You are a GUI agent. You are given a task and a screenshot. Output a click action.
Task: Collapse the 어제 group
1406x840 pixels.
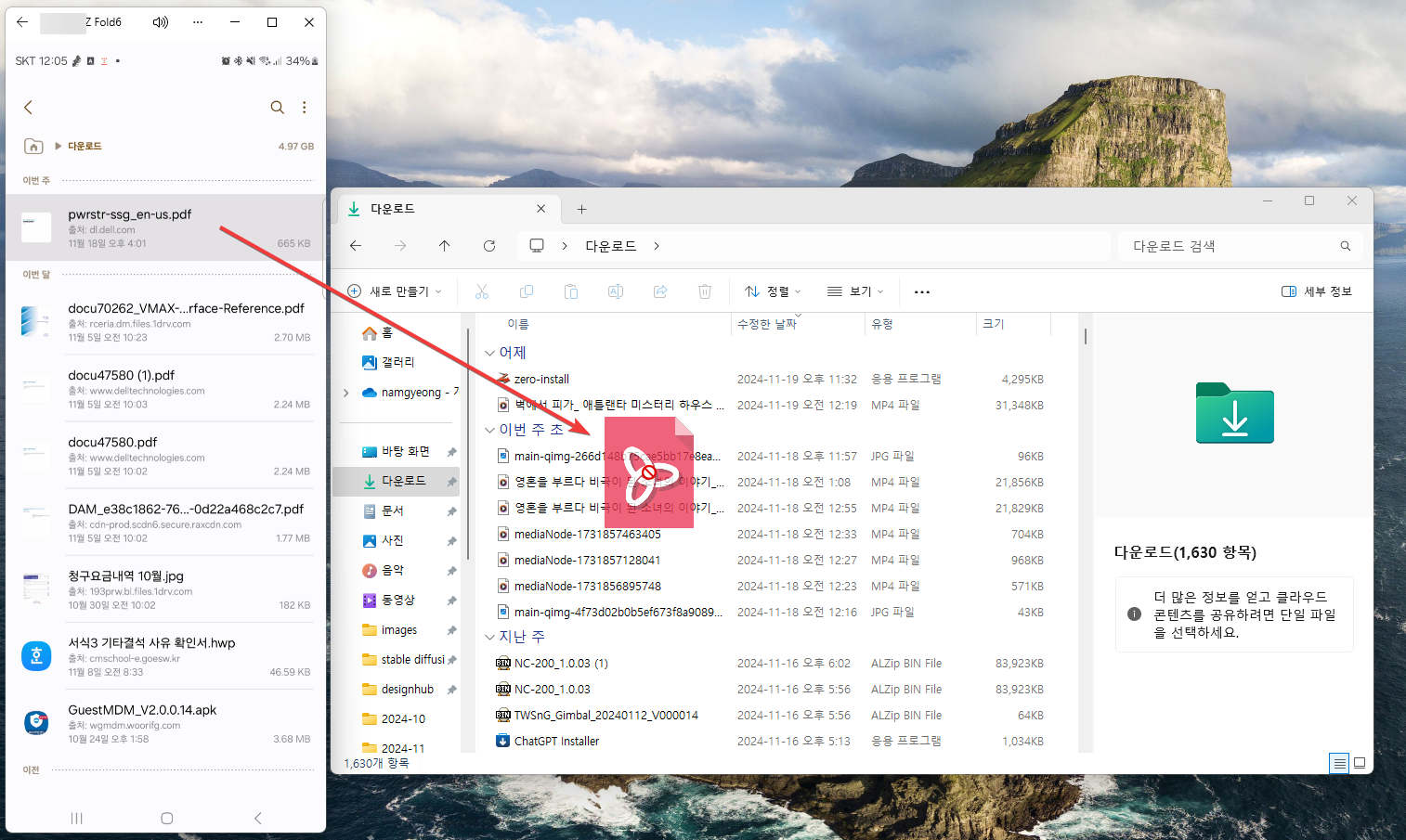pos(489,353)
